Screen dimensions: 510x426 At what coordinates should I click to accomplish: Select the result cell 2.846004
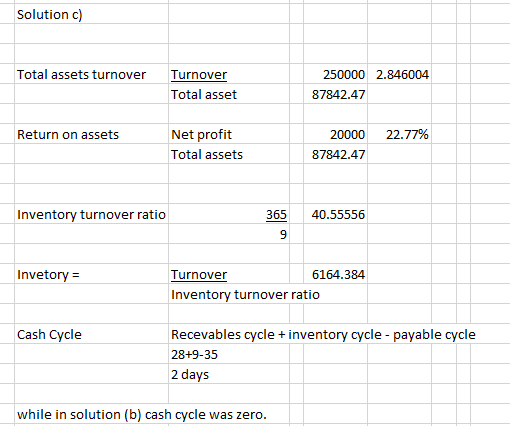point(399,74)
